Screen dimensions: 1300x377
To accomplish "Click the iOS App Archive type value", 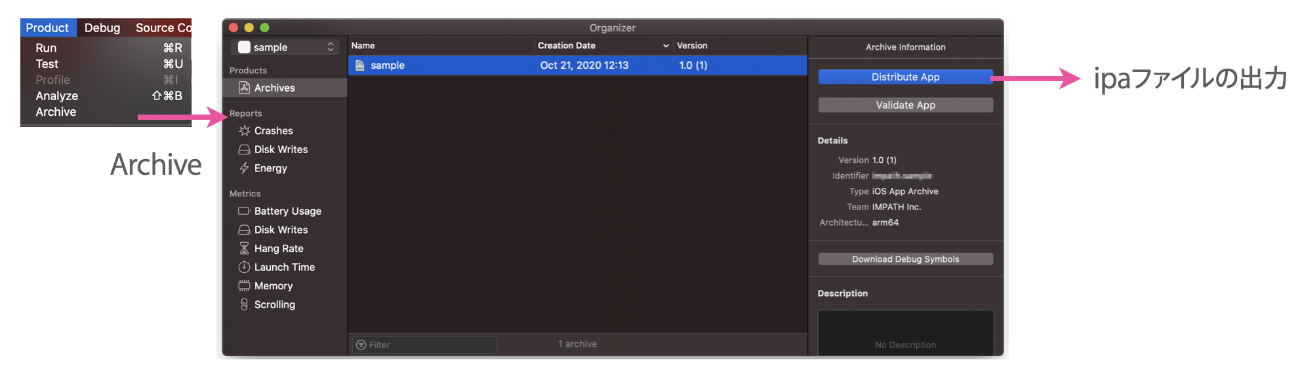I will coord(905,191).
